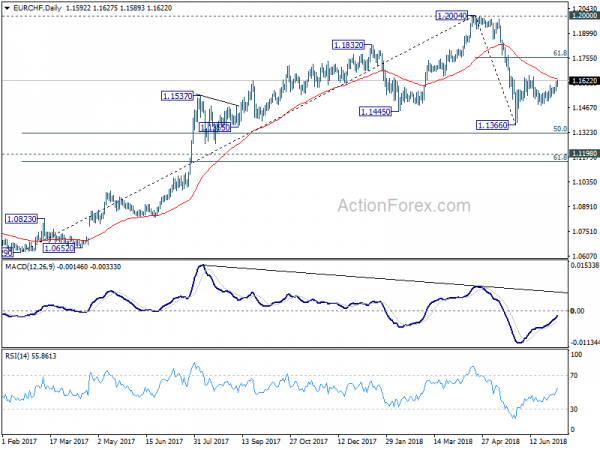
Task: Select the 1.13660 low price label
Action: [x=492, y=125]
